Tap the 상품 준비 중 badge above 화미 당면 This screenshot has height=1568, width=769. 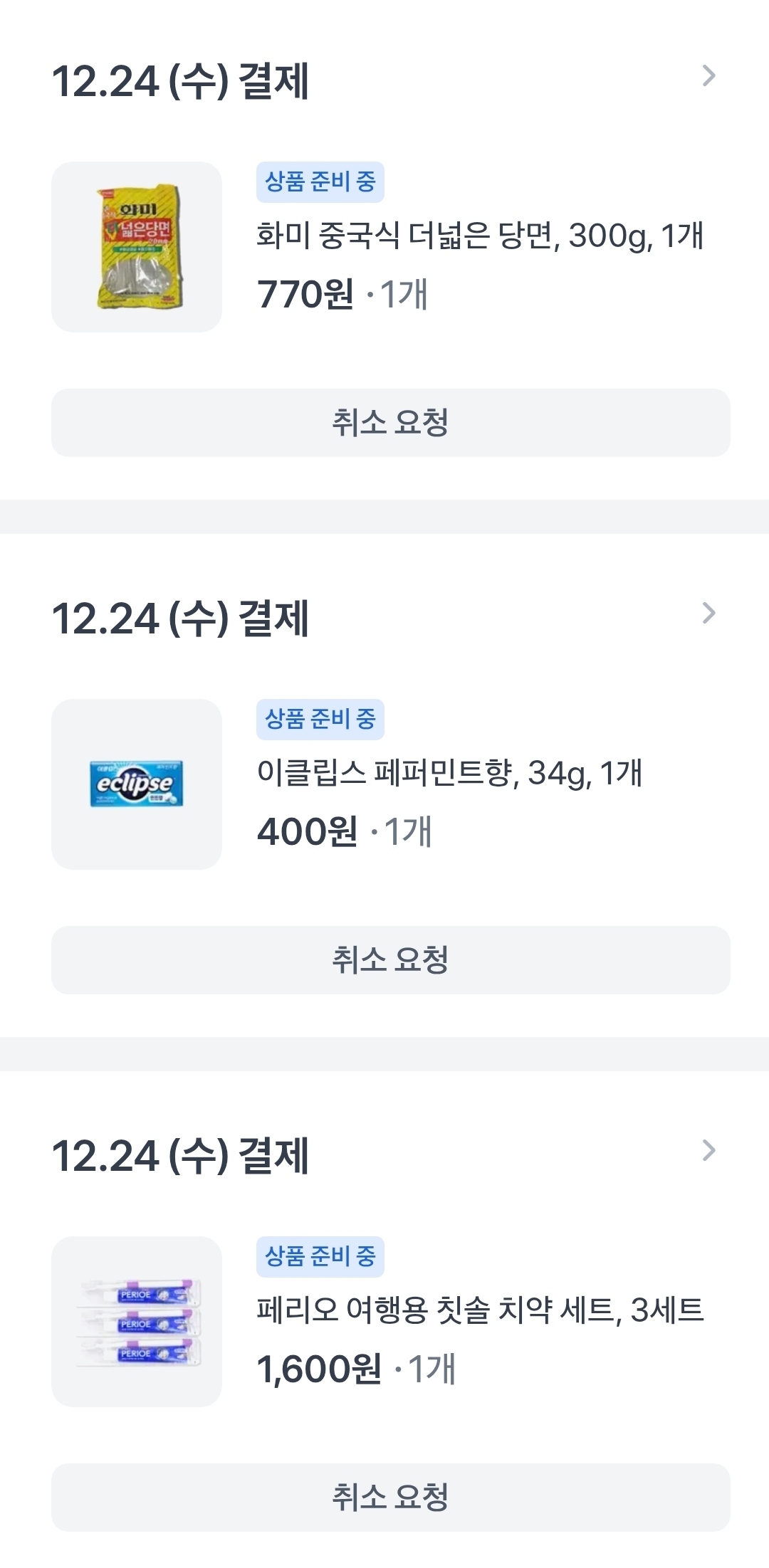(x=320, y=182)
